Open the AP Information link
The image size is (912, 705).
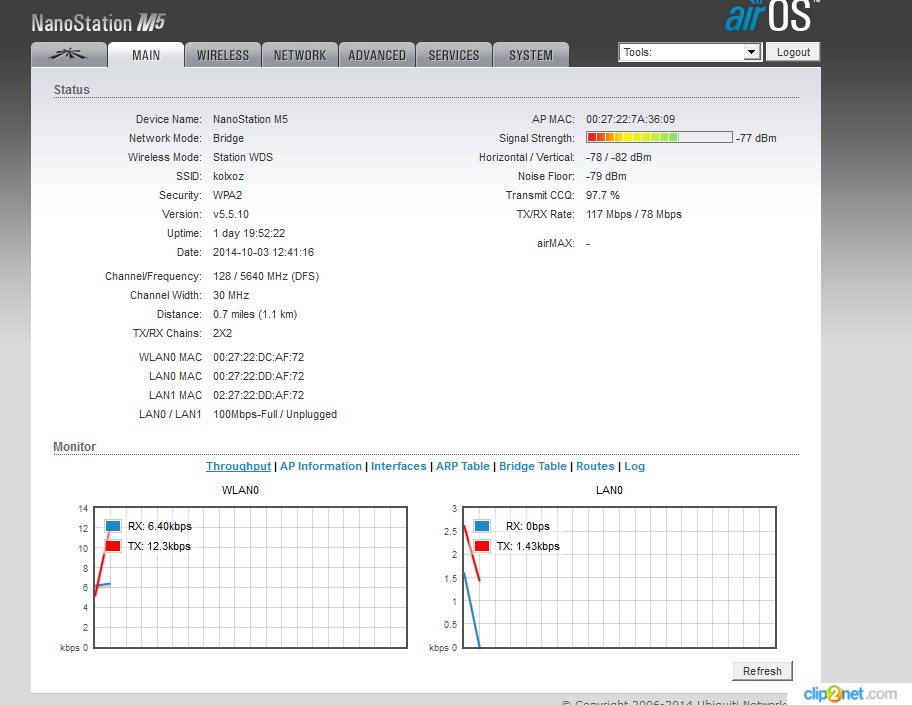[320, 466]
